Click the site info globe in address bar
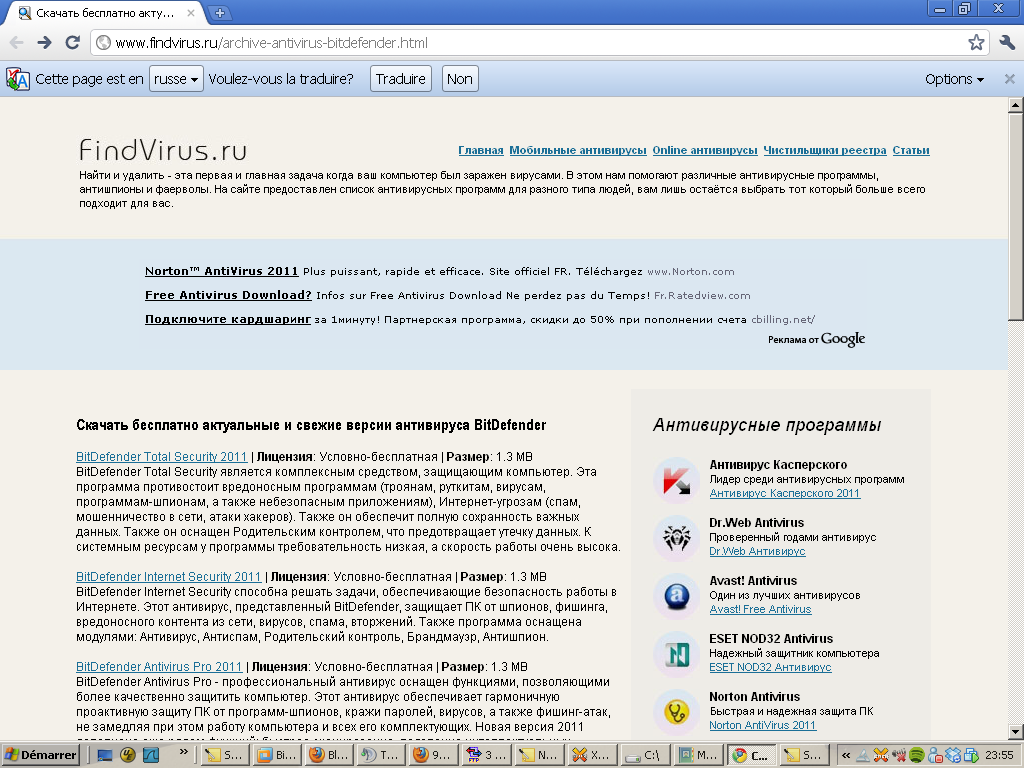 pyautogui.click(x=103, y=43)
